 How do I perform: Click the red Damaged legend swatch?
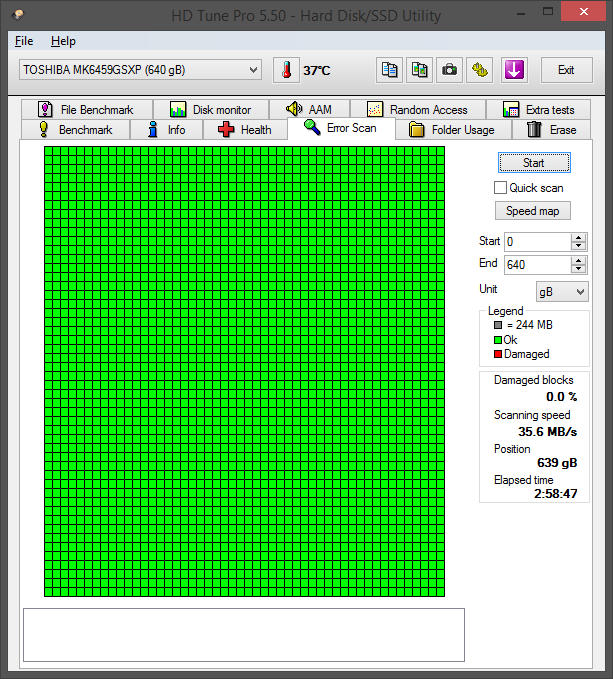click(x=498, y=354)
